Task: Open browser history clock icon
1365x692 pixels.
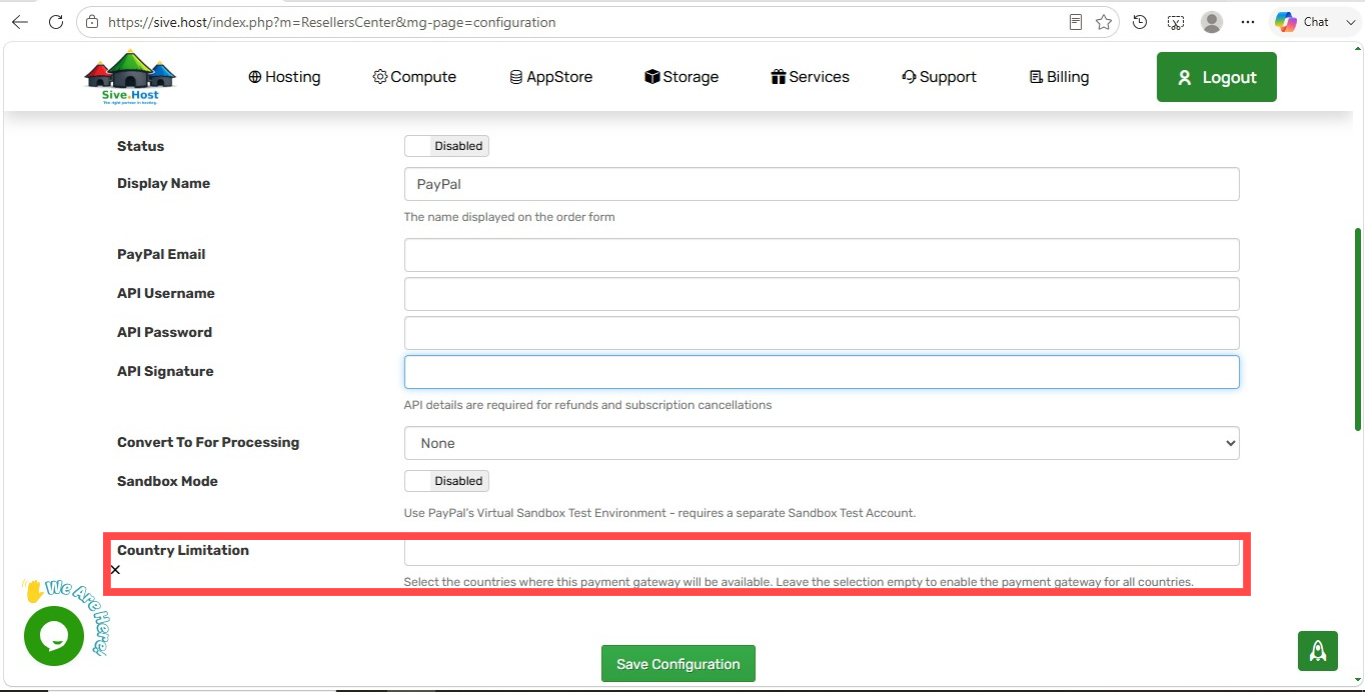Action: (x=1140, y=22)
